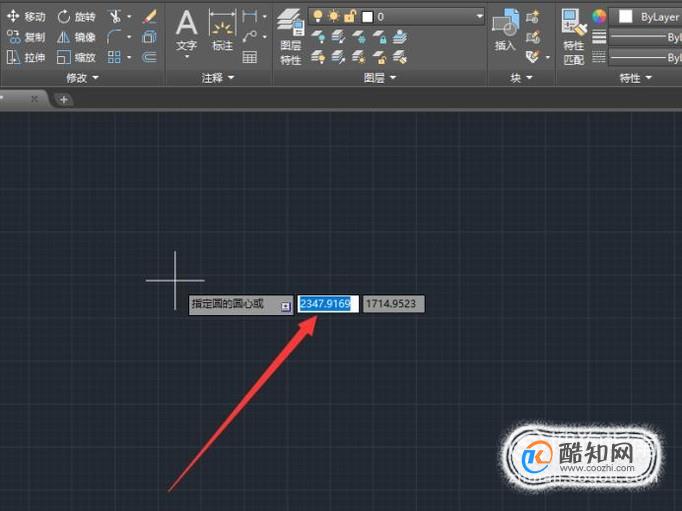Click the prompt text 指定圆的圆心或
The width and height of the screenshot is (682, 511).
227,304
